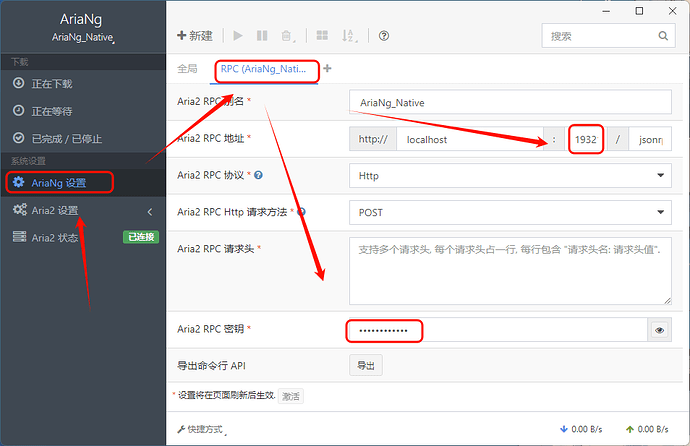Screen dimensions: 690x446
Task: Open the A-Z sort order icon
Action: tap(349, 36)
